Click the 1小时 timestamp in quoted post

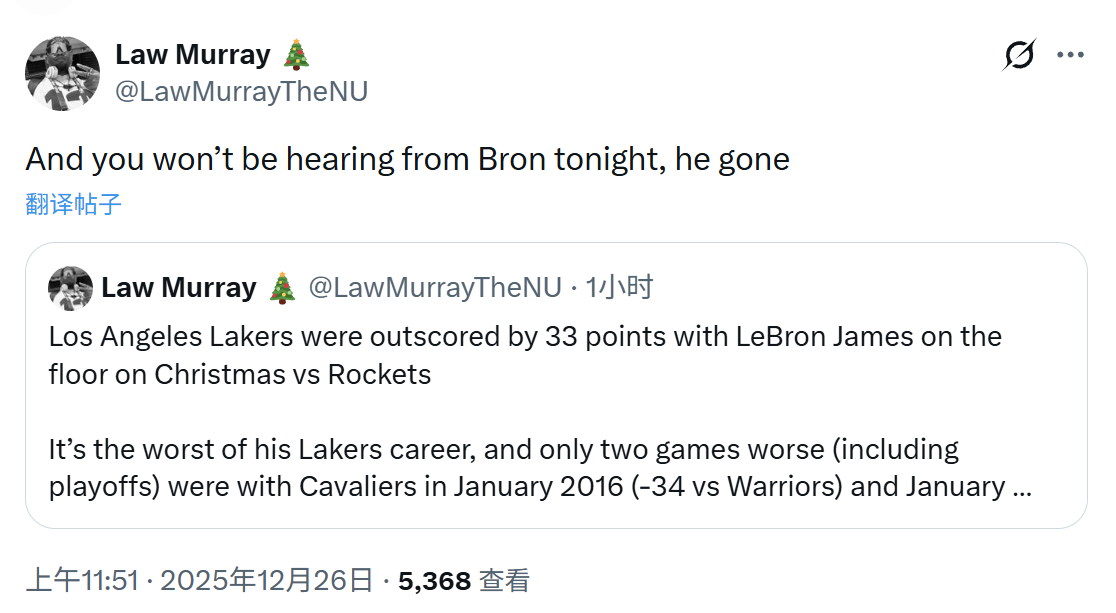tap(619, 288)
